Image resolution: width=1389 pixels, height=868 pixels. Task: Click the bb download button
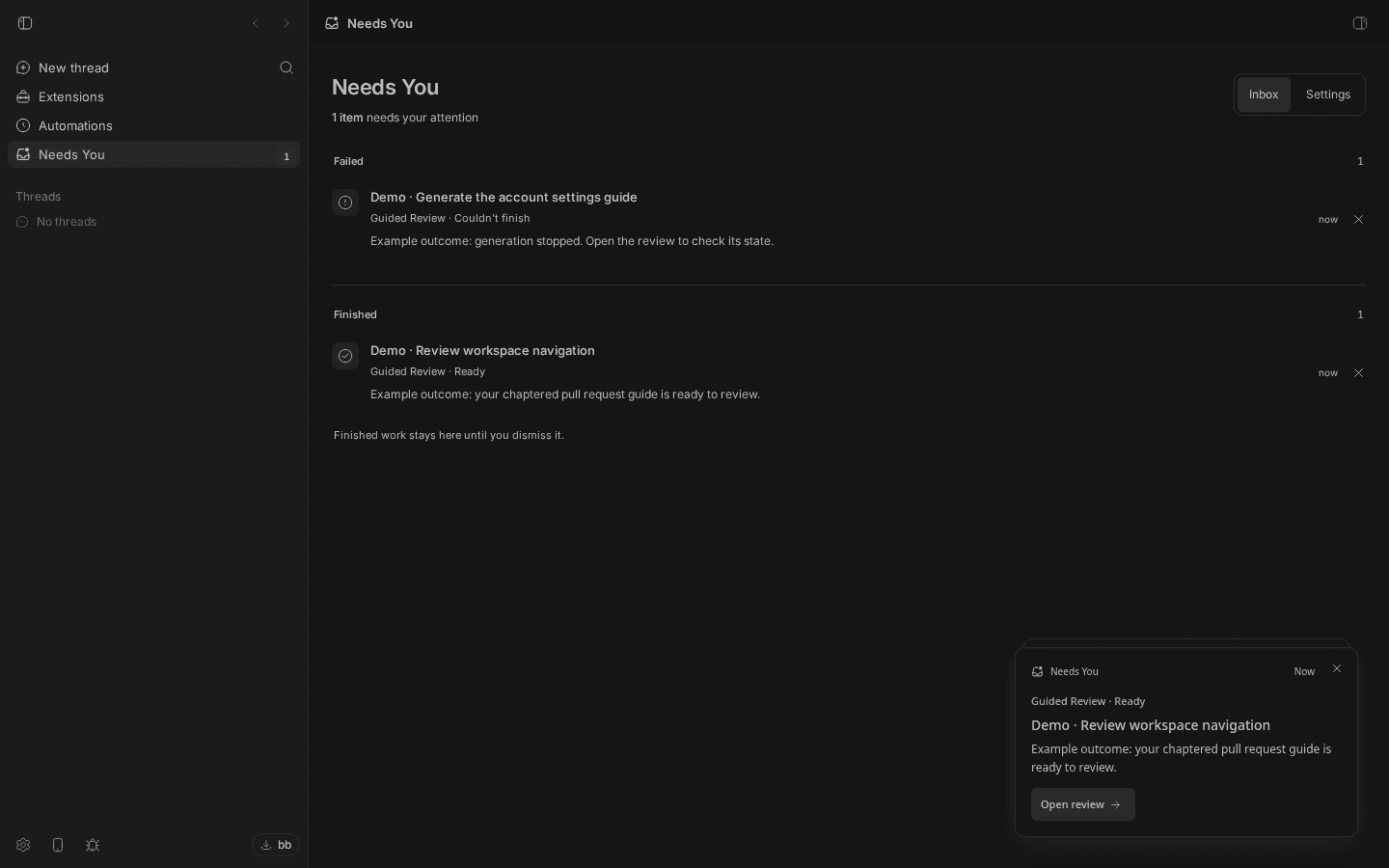276,845
